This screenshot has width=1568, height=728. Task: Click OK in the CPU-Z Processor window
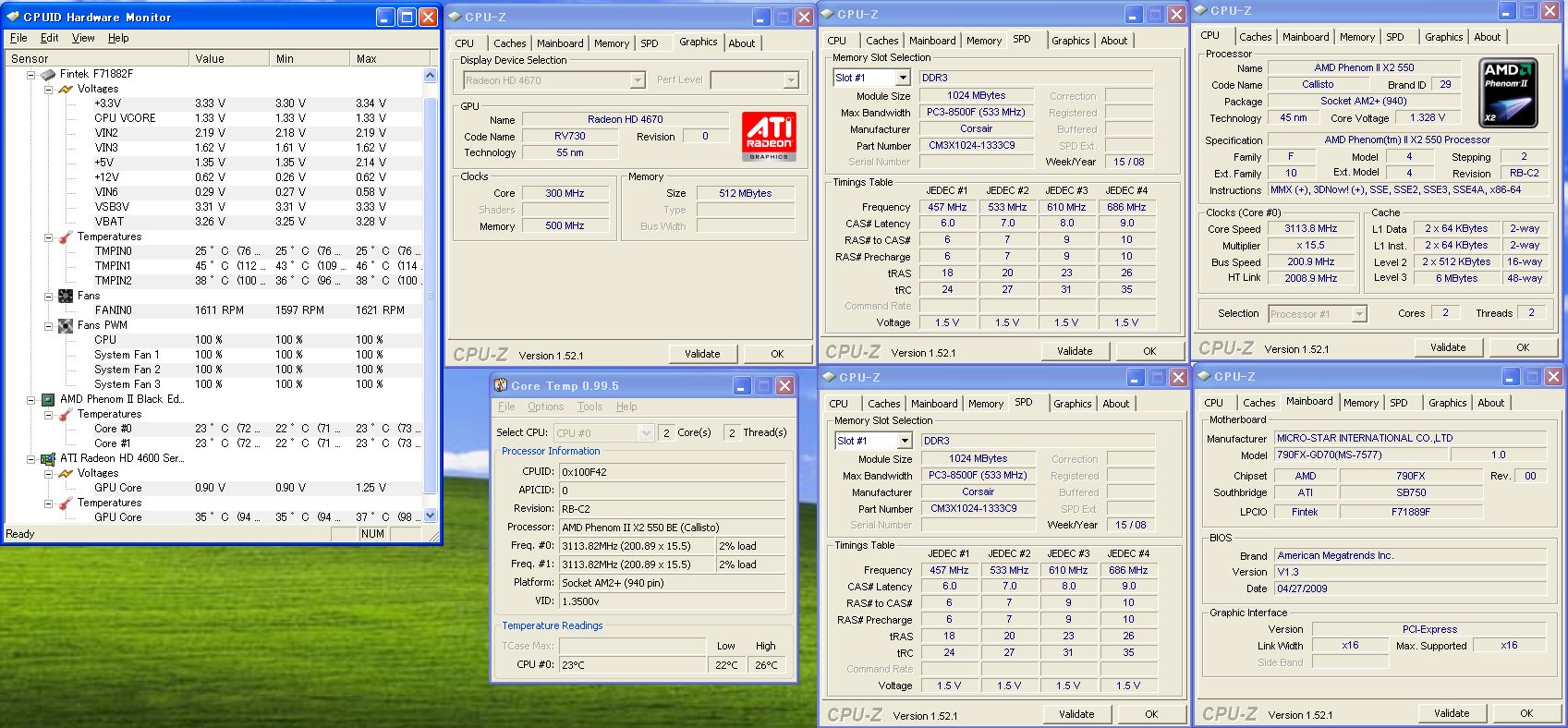1523,347
